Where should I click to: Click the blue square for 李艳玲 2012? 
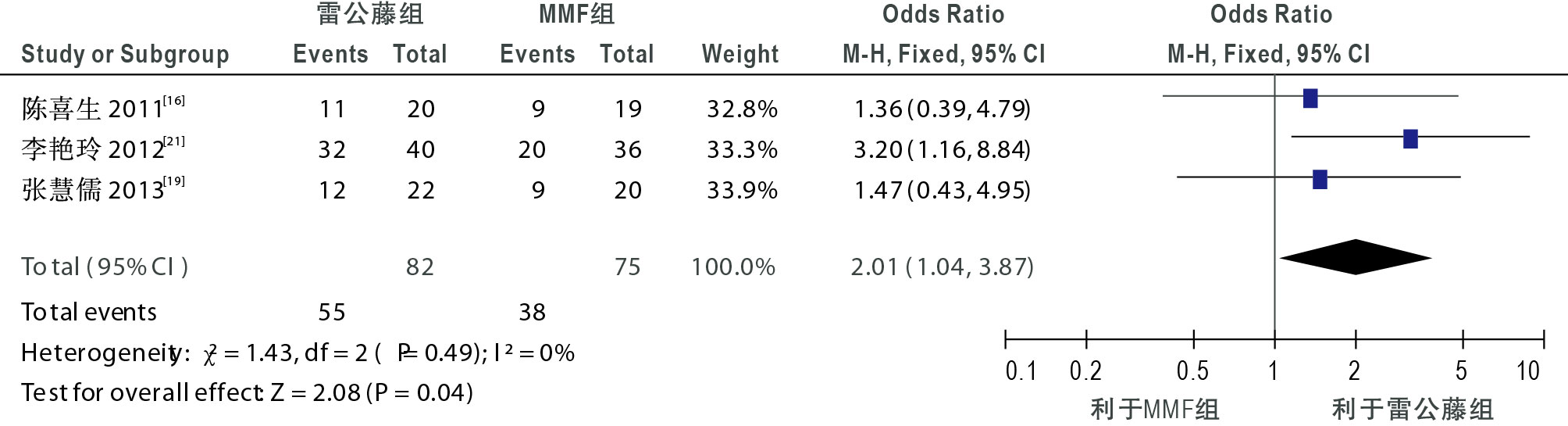pyautogui.click(x=1410, y=139)
